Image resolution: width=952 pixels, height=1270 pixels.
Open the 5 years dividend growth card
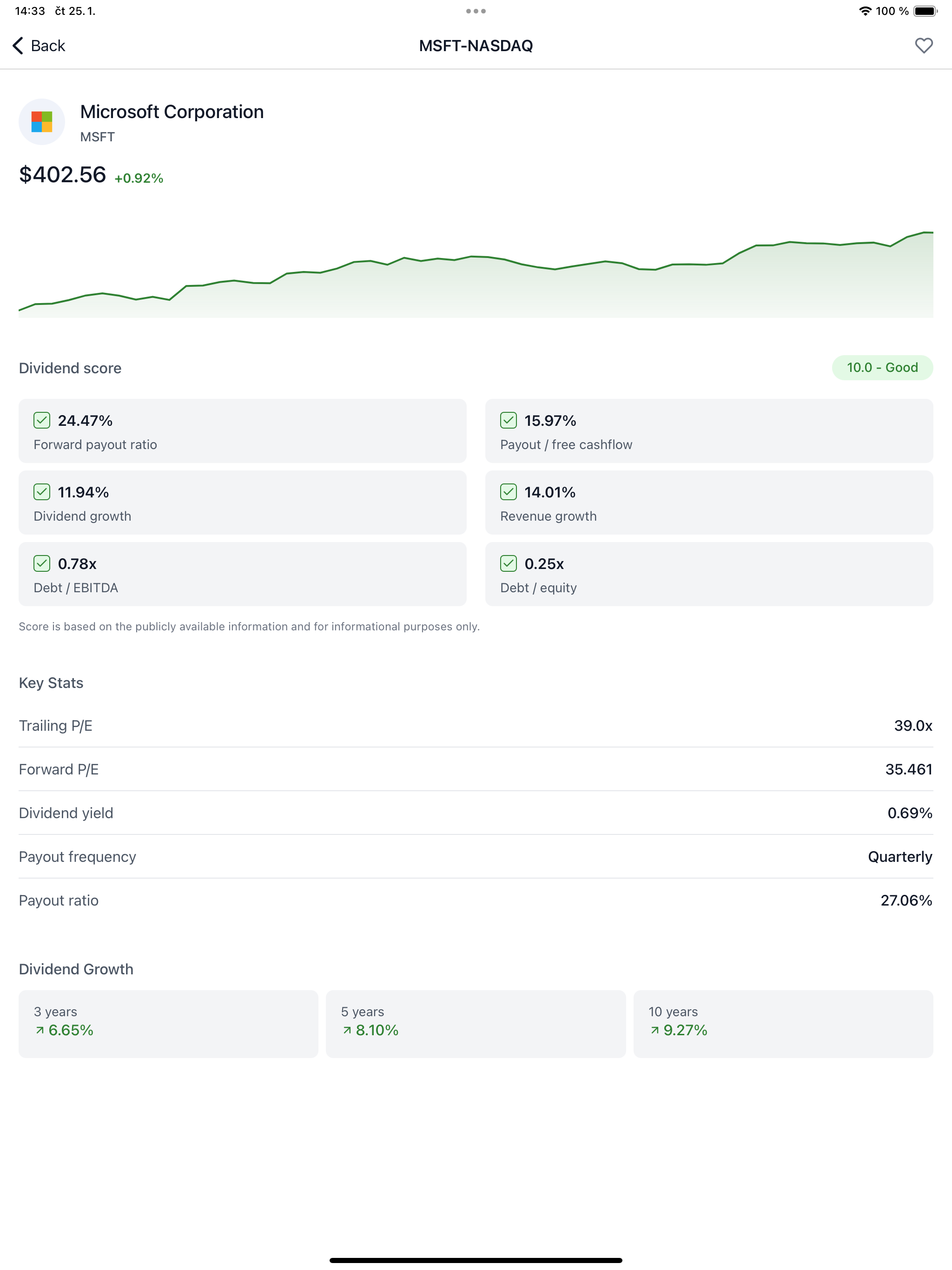coord(476,1024)
